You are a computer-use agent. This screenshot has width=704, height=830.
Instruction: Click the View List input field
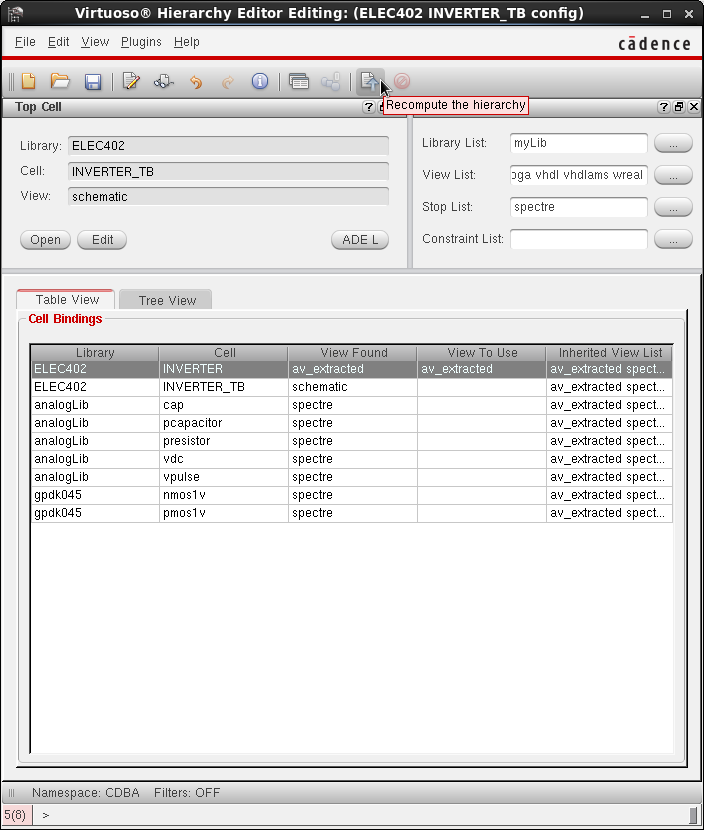point(579,175)
